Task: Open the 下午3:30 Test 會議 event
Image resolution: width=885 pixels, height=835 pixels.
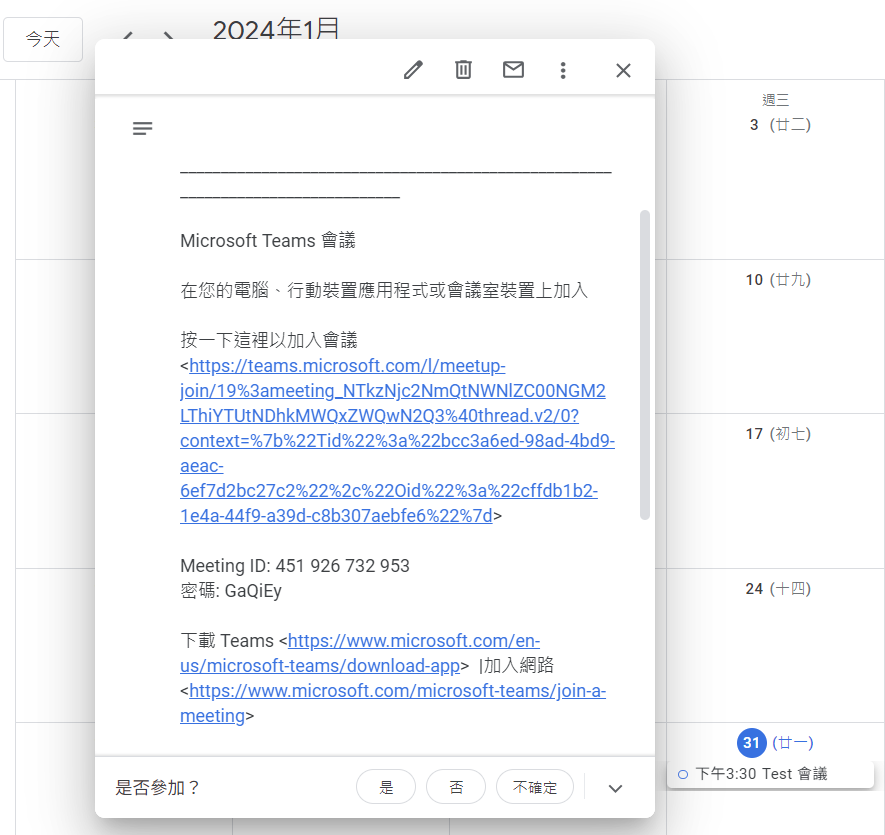Action: pyautogui.click(x=770, y=773)
